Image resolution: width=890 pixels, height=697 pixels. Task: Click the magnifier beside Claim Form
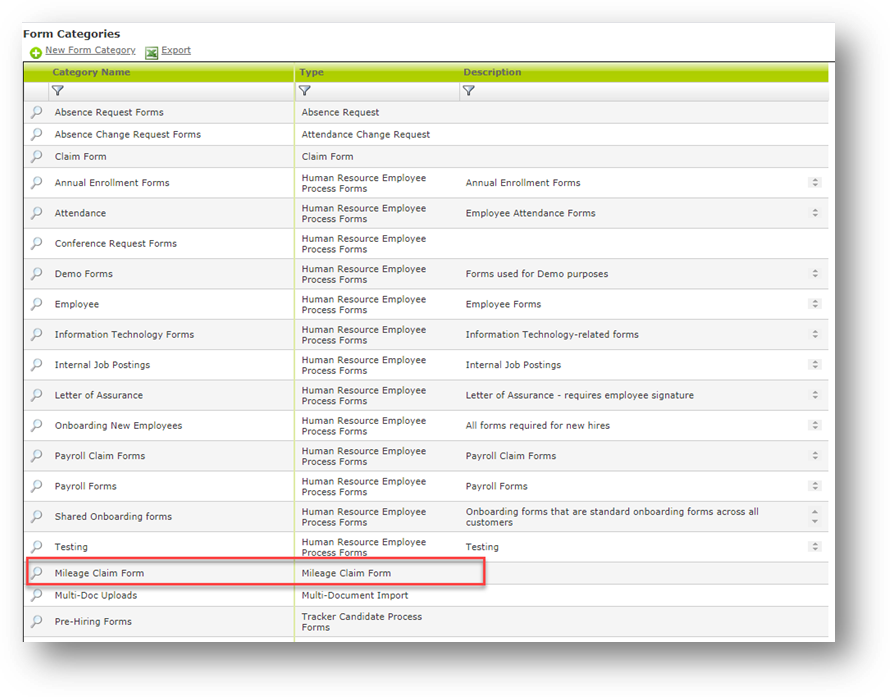coord(36,156)
